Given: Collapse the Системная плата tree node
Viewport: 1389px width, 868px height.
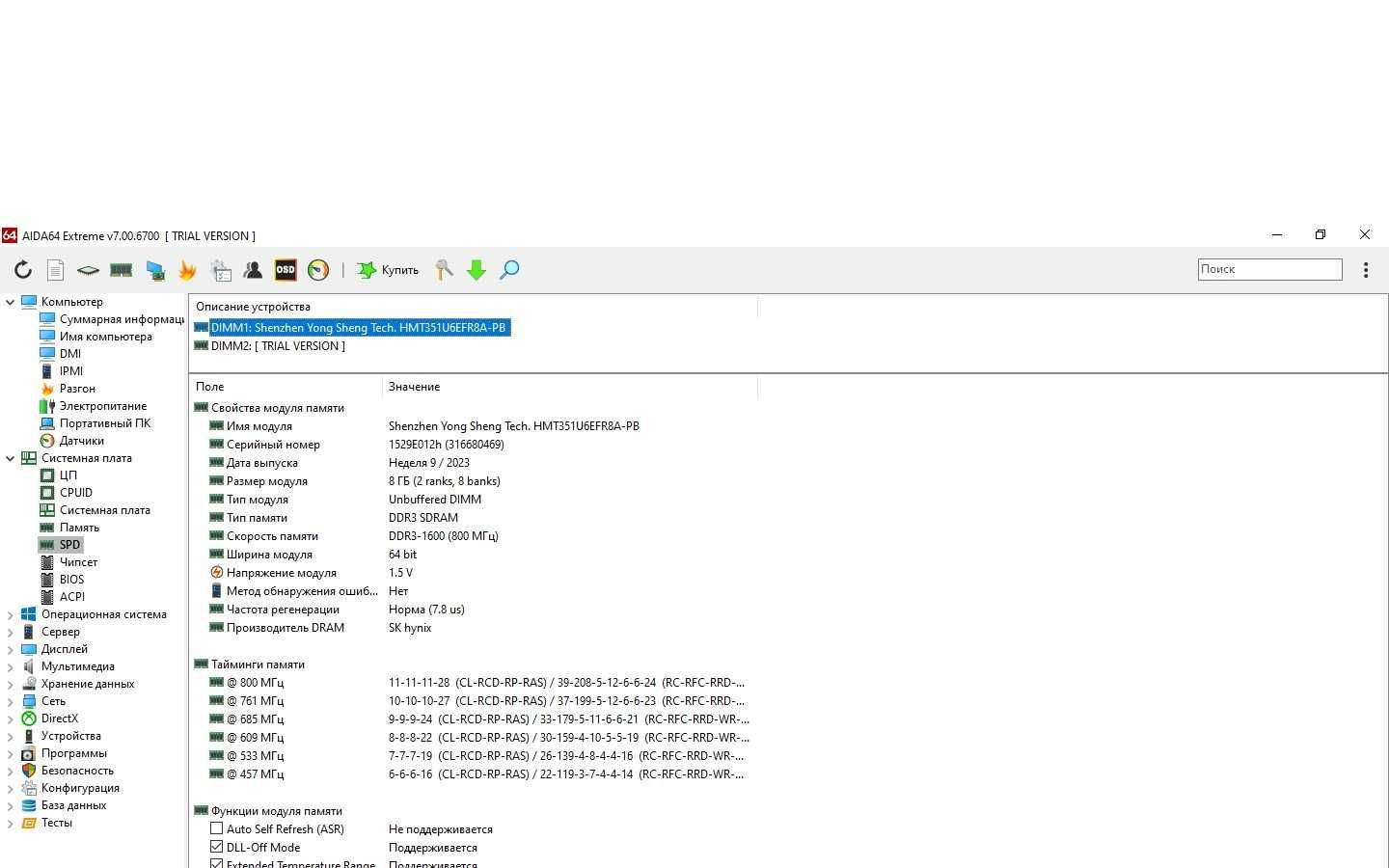Looking at the screenshot, I should tap(10, 458).
